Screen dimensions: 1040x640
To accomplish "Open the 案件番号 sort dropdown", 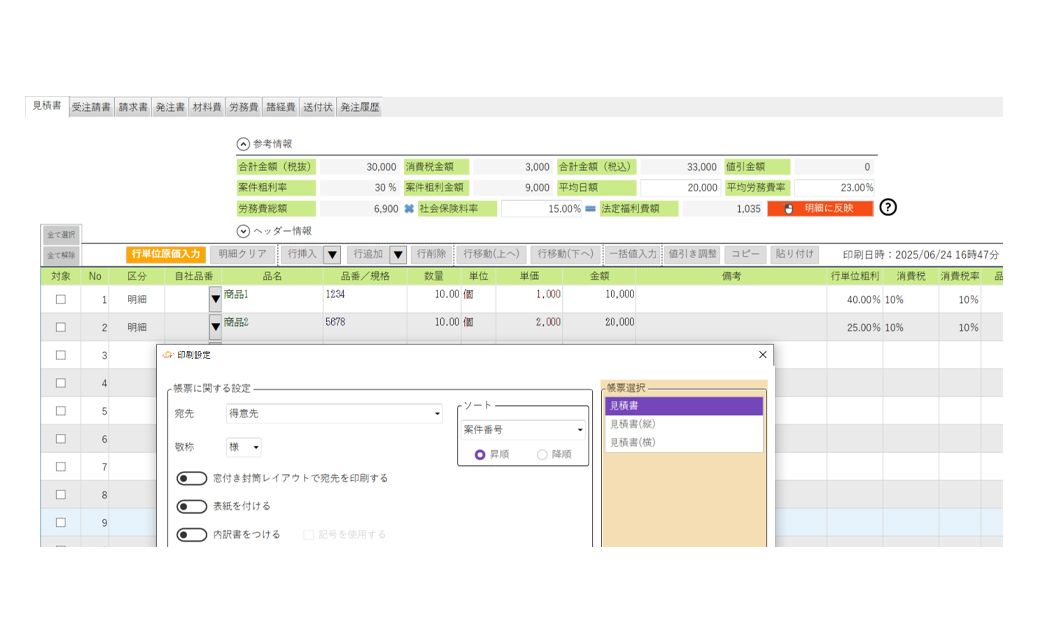I will point(524,430).
